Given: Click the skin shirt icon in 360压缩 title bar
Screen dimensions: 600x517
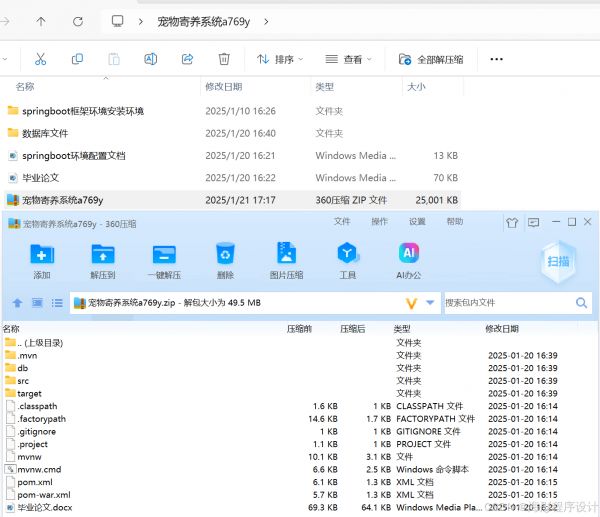Looking at the screenshot, I should pos(512,222).
